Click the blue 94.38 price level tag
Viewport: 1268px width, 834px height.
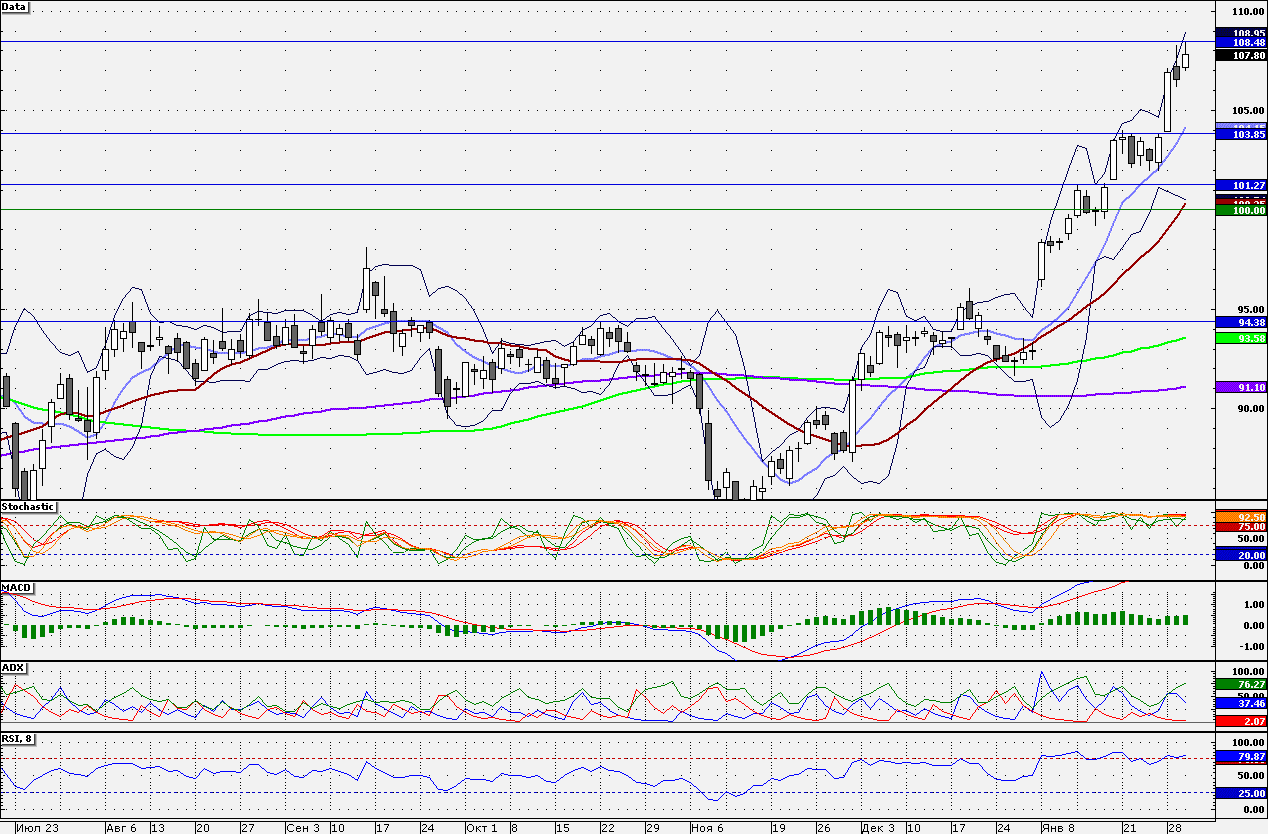(1240, 323)
